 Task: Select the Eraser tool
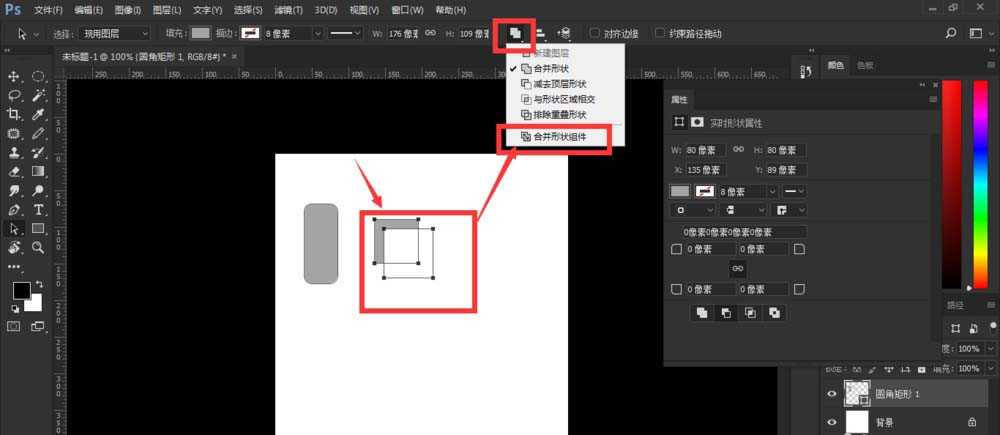point(15,172)
